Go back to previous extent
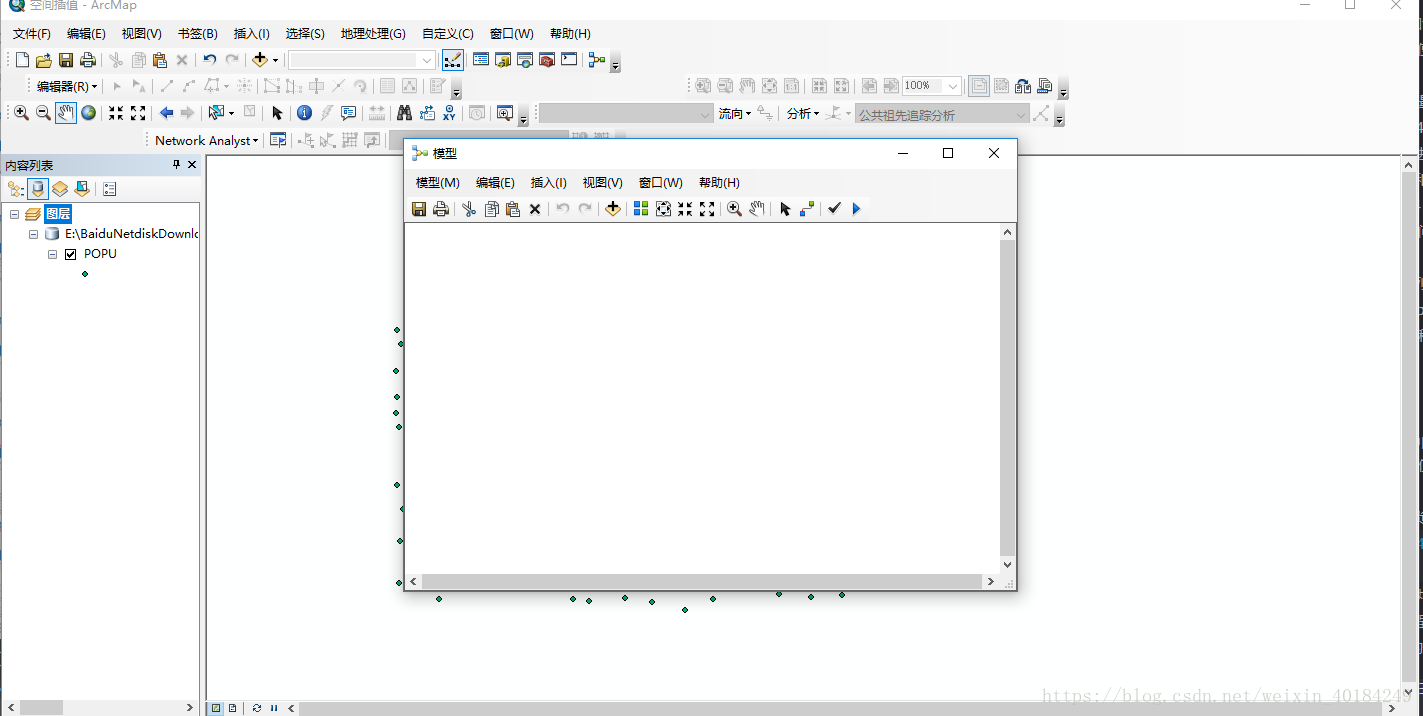The width and height of the screenshot is (1423, 716). click(166, 113)
